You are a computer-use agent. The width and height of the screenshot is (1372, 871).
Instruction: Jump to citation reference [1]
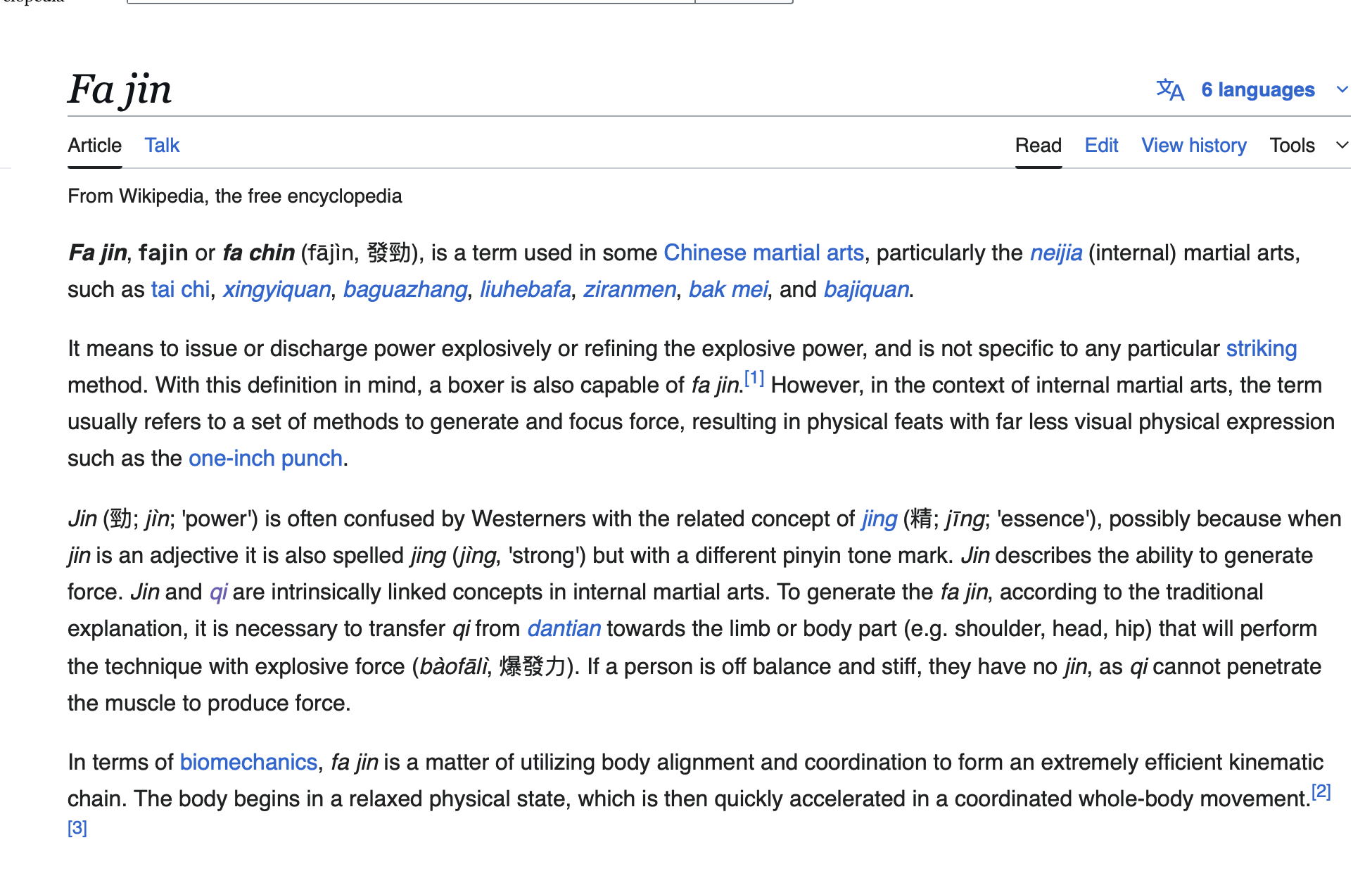click(754, 378)
